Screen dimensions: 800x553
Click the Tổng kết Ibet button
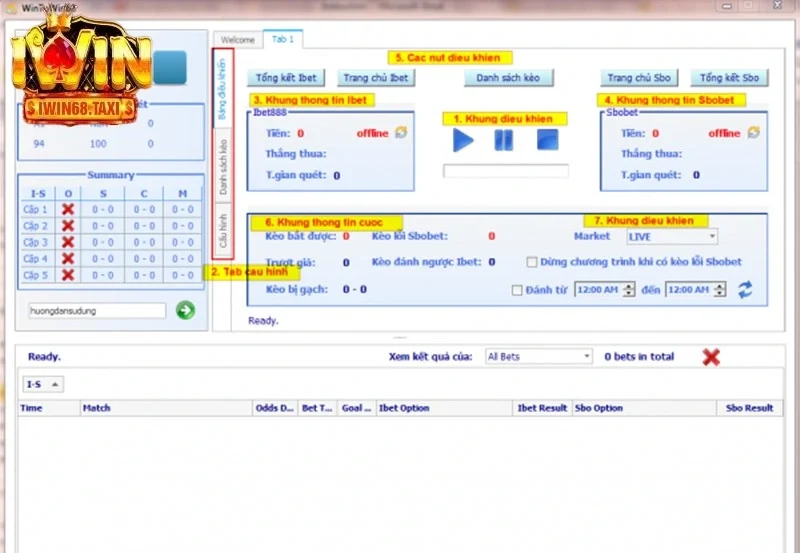(x=286, y=78)
